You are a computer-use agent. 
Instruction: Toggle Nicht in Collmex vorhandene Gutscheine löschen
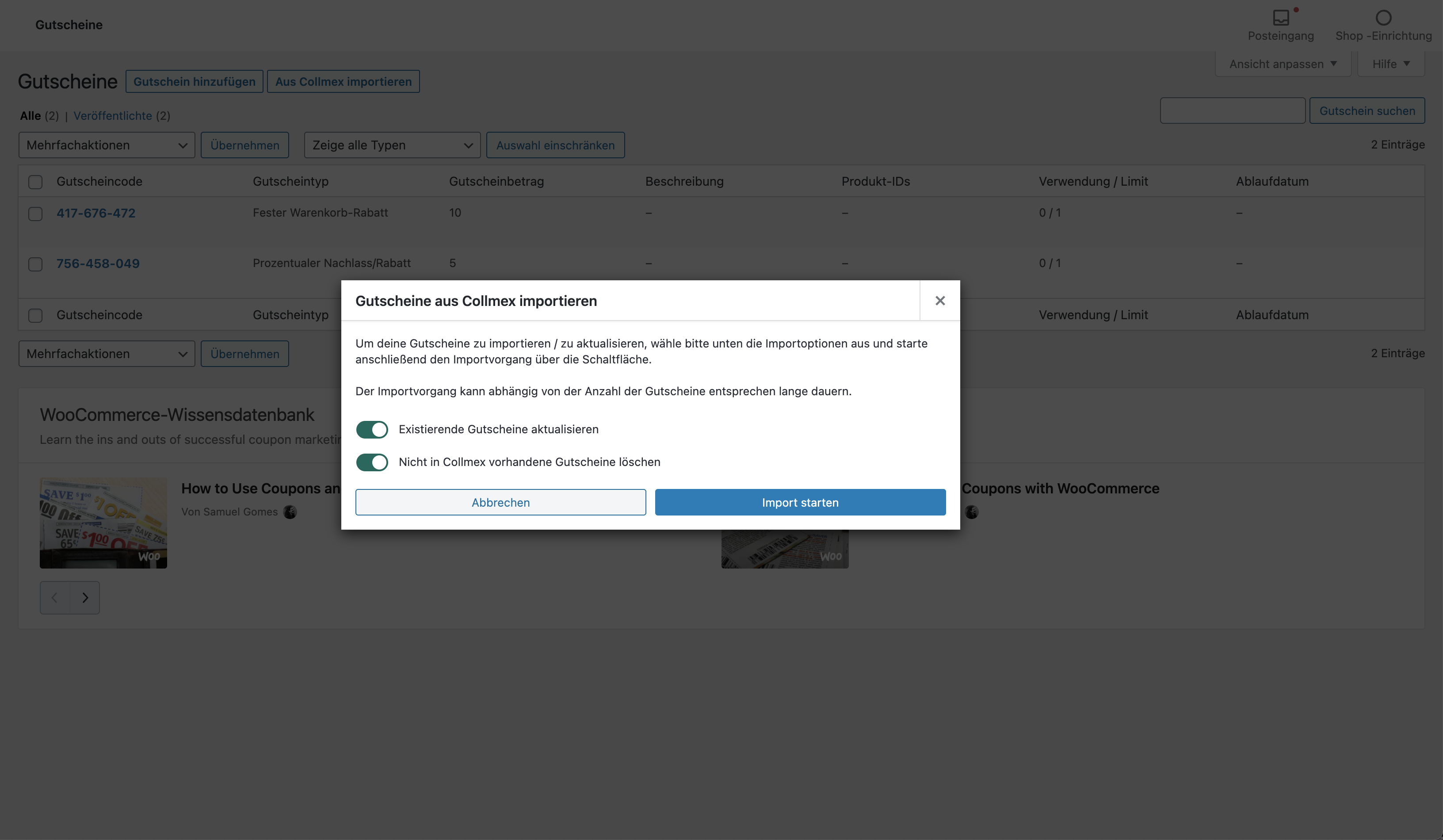point(372,462)
